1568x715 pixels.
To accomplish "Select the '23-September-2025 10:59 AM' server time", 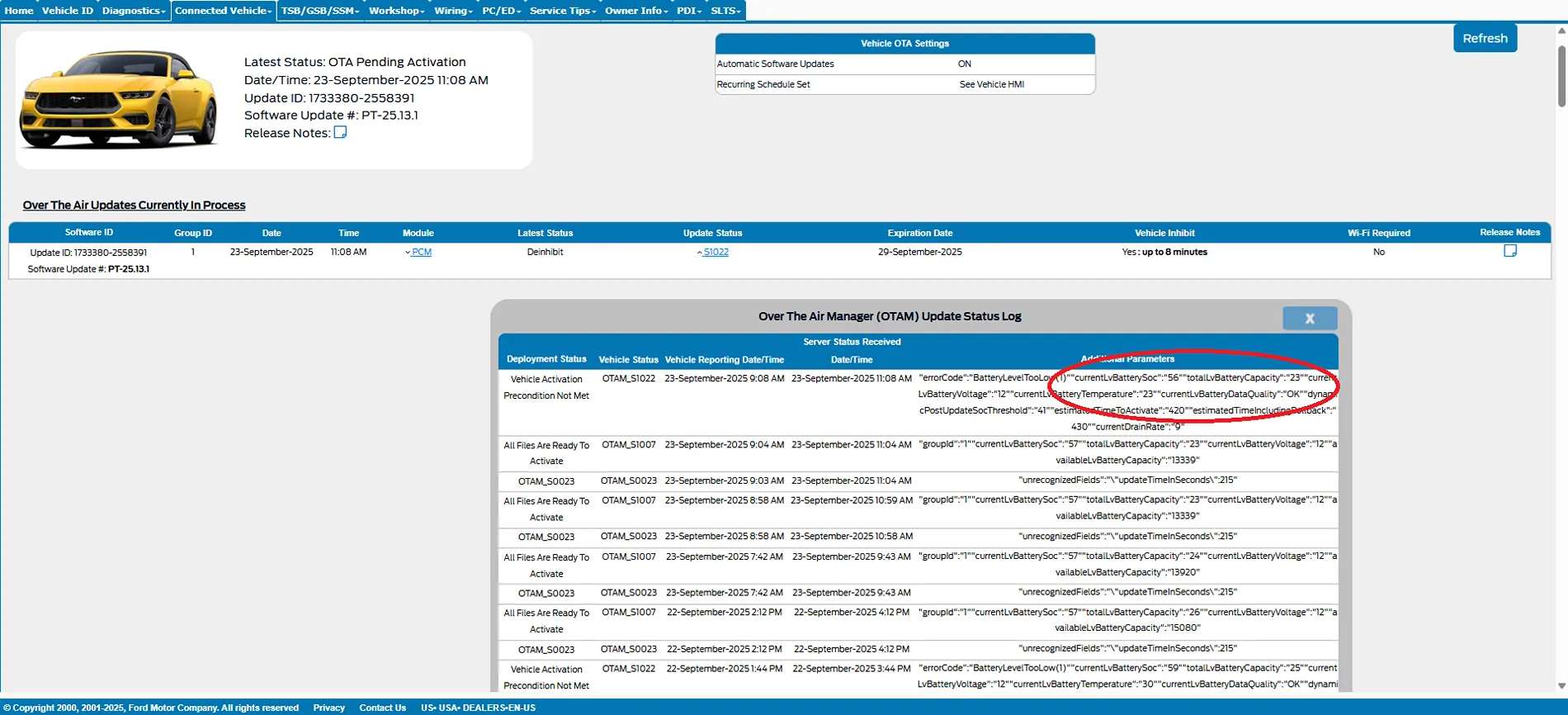I will [x=852, y=500].
